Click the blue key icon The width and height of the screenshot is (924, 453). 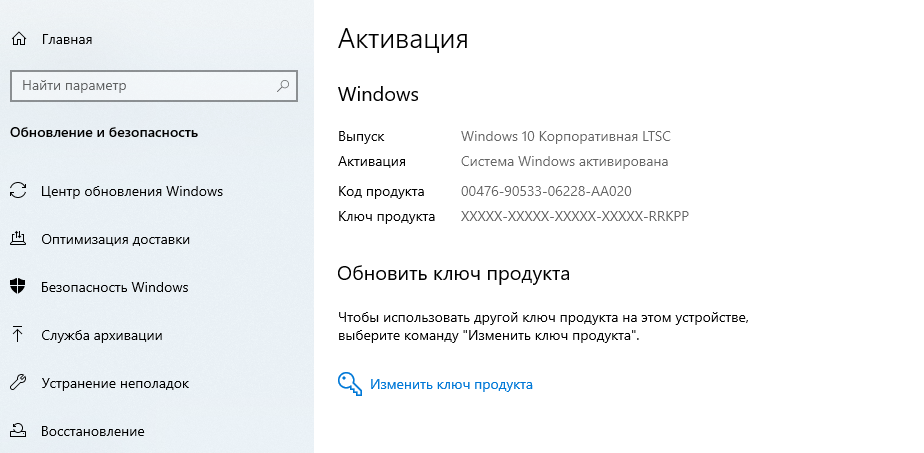point(349,384)
